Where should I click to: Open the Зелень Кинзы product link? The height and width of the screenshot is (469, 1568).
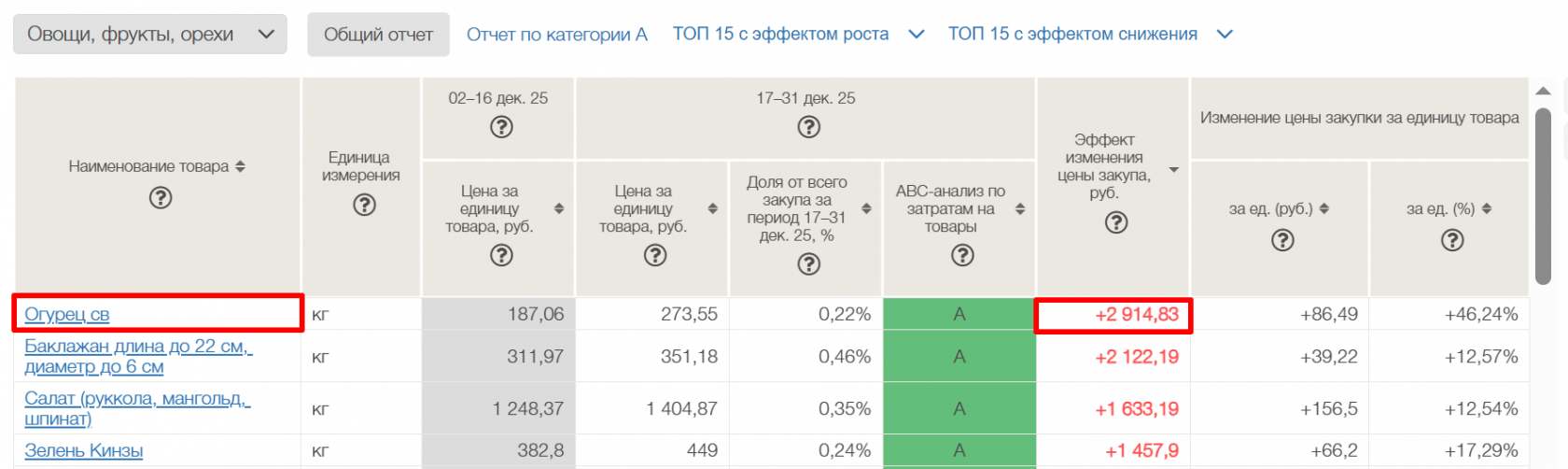tap(84, 450)
